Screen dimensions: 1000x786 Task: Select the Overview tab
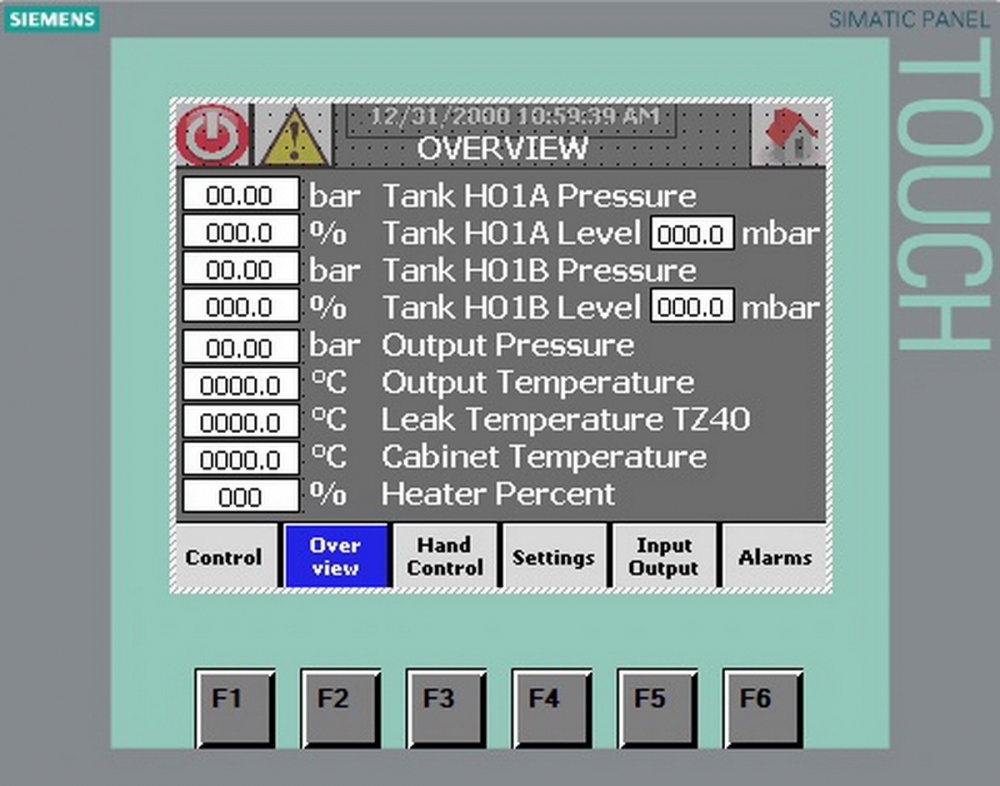click(335, 557)
